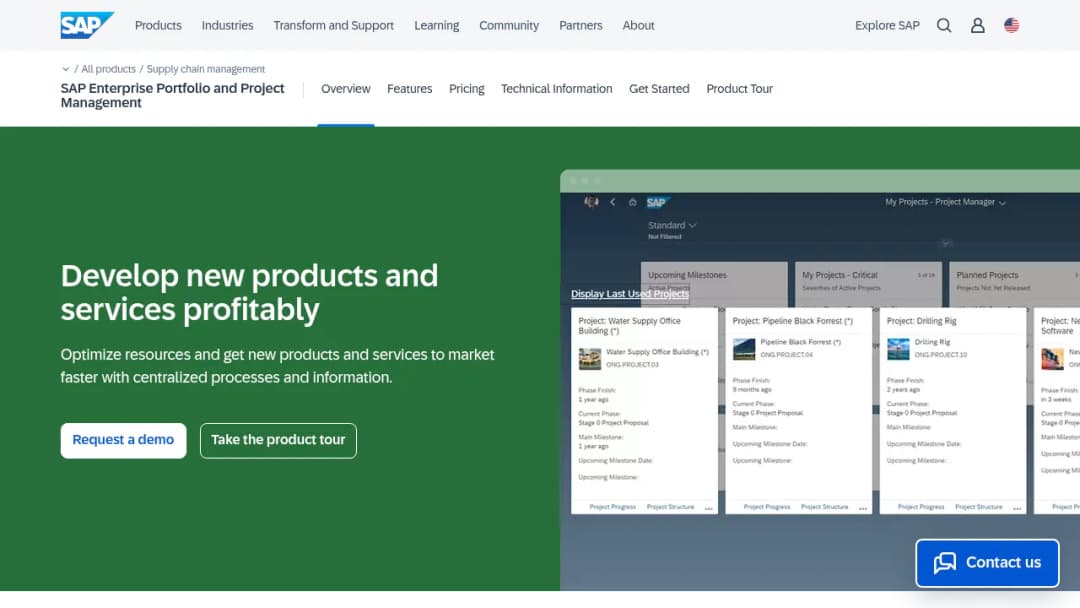Click Project Structure on the Pipeline Black Forrest card
This screenshot has height=608, width=1080.
tap(824, 507)
